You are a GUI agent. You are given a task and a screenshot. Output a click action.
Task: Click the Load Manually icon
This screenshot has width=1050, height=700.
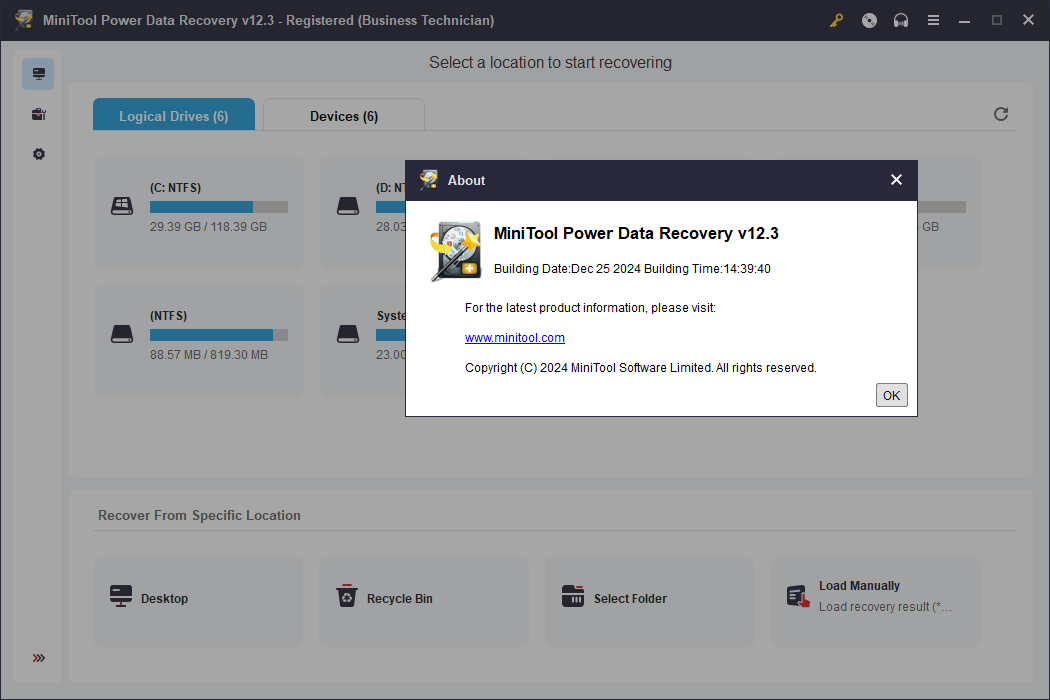[x=798, y=596]
